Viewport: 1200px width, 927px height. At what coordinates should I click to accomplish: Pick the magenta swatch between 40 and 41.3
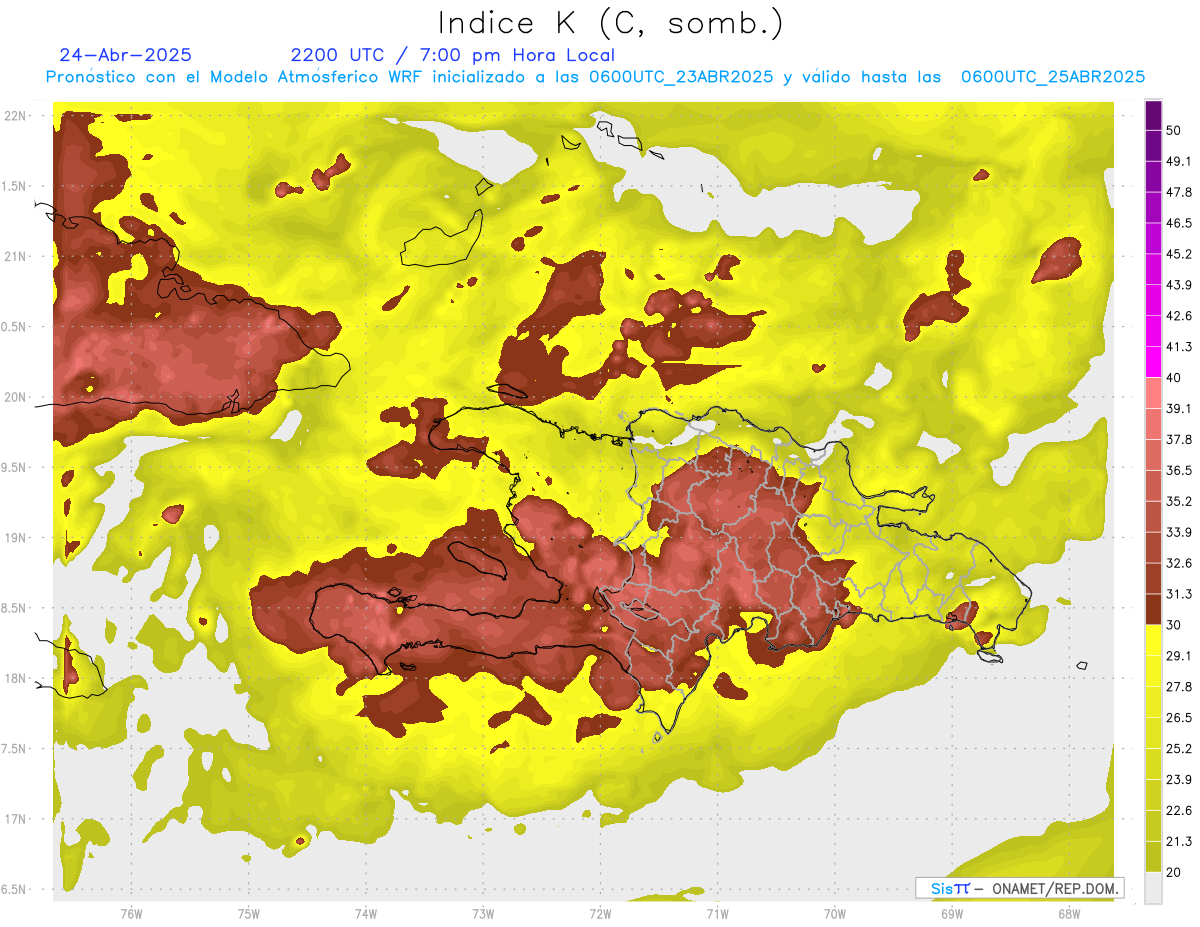coord(1154,363)
